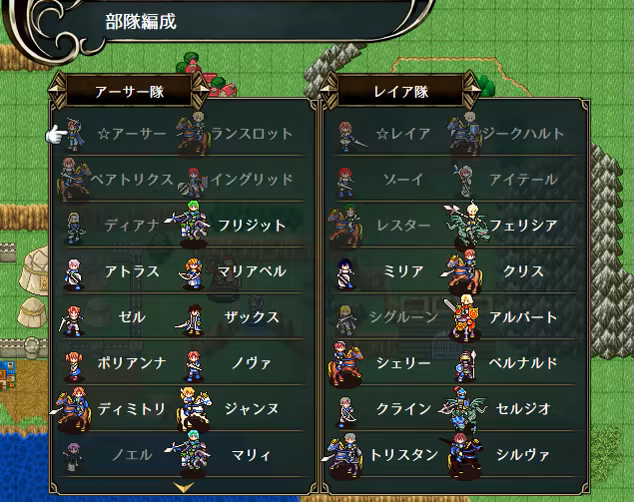Click シルヴァ's dark rider sprite
This screenshot has width=634, height=502.
tap(464, 455)
